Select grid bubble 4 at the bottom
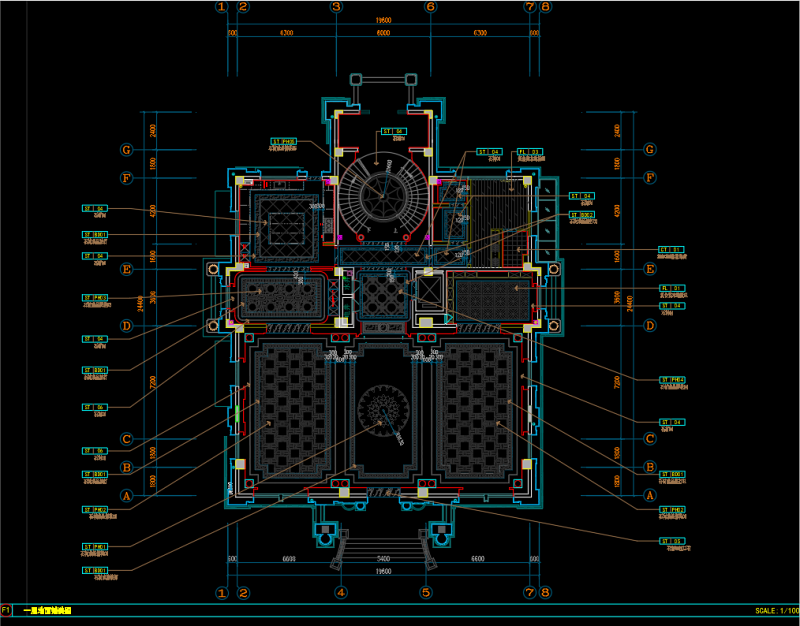 (340, 592)
